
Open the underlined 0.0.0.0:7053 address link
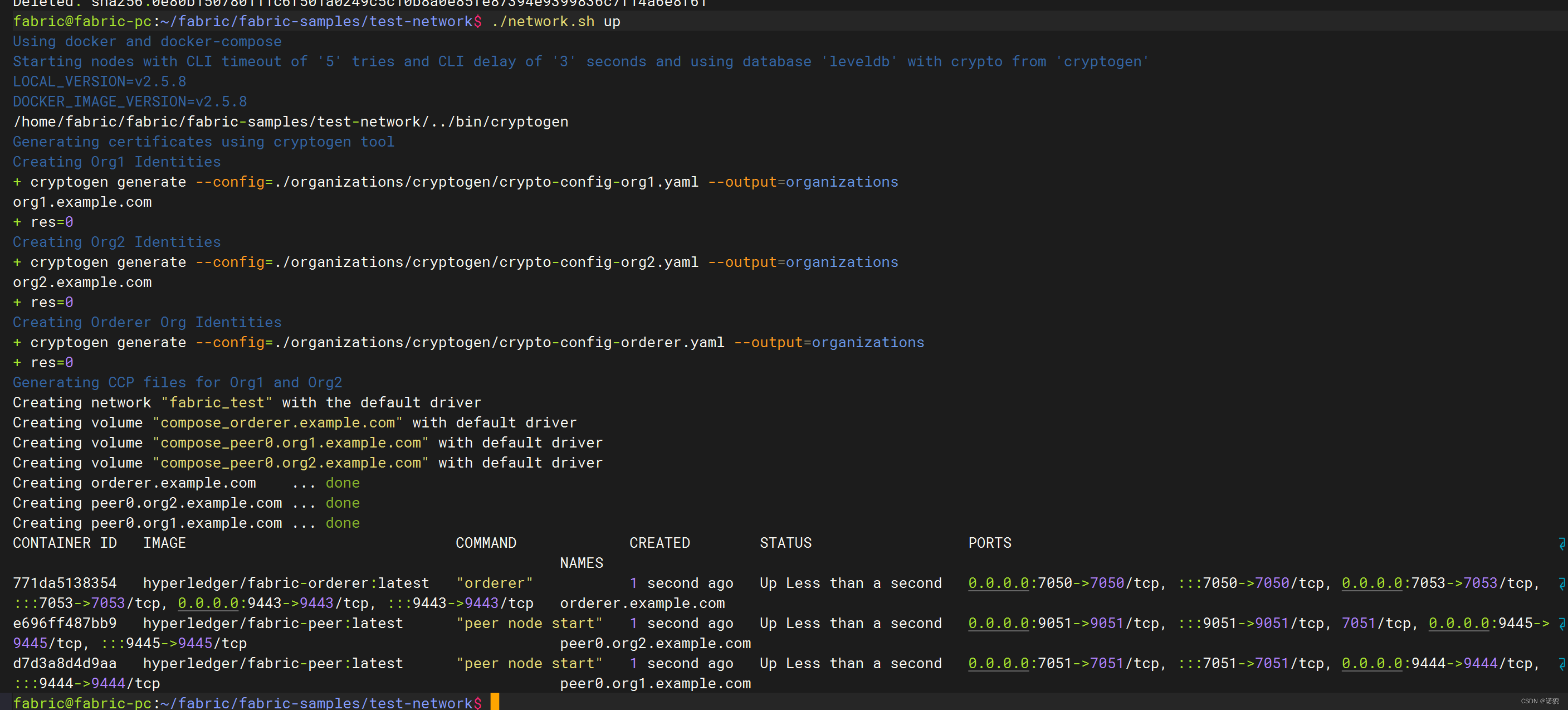(x=1372, y=583)
